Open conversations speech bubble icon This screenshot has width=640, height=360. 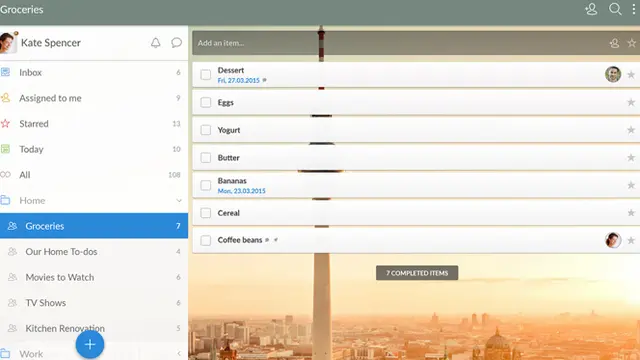point(176,43)
